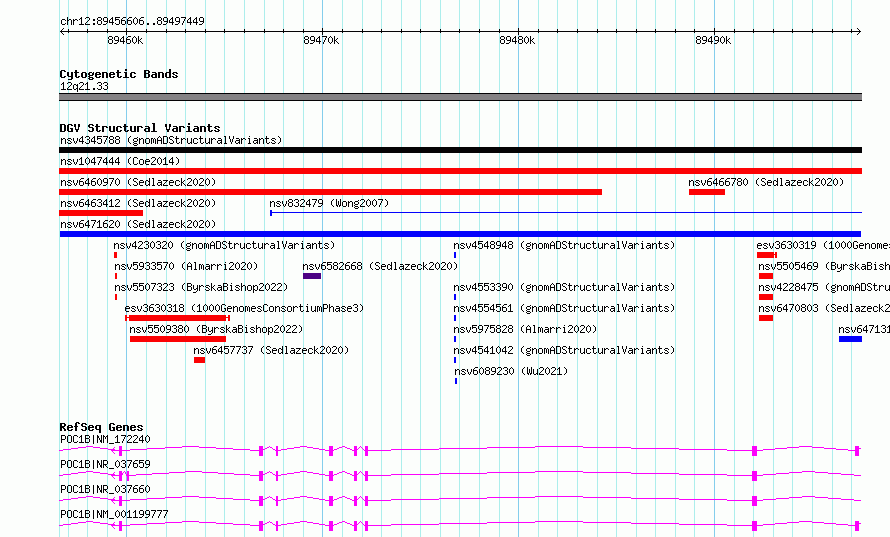Image resolution: width=890 pixels, height=537 pixels.
Task: Open nsv6470803 Sedlazeck label at right
Action: (824, 308)
